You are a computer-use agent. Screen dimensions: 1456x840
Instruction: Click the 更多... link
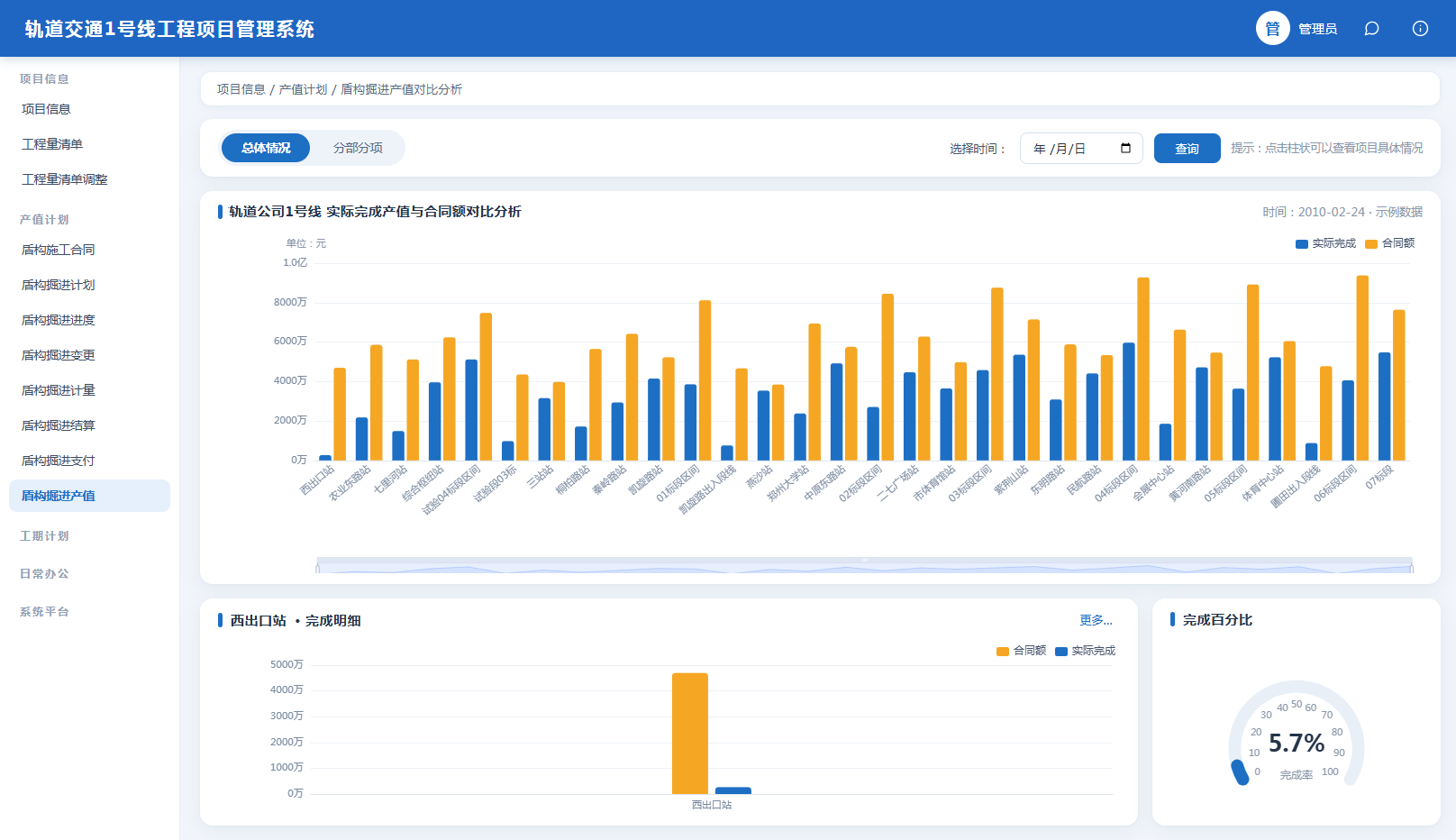point(1097,620)
